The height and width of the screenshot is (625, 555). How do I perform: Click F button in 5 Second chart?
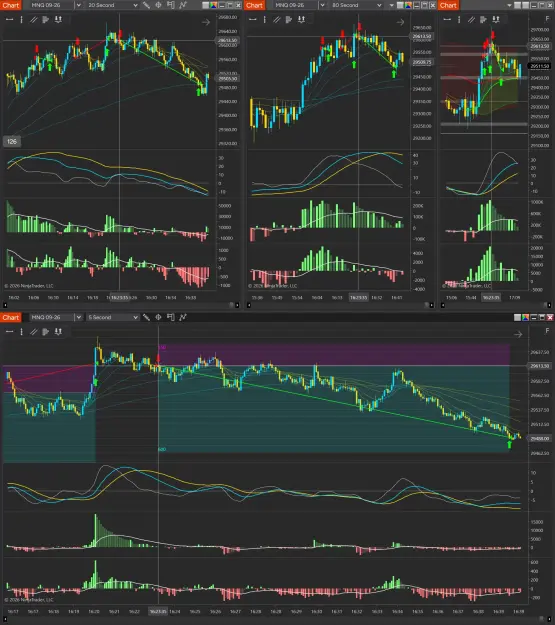[547, 331]
